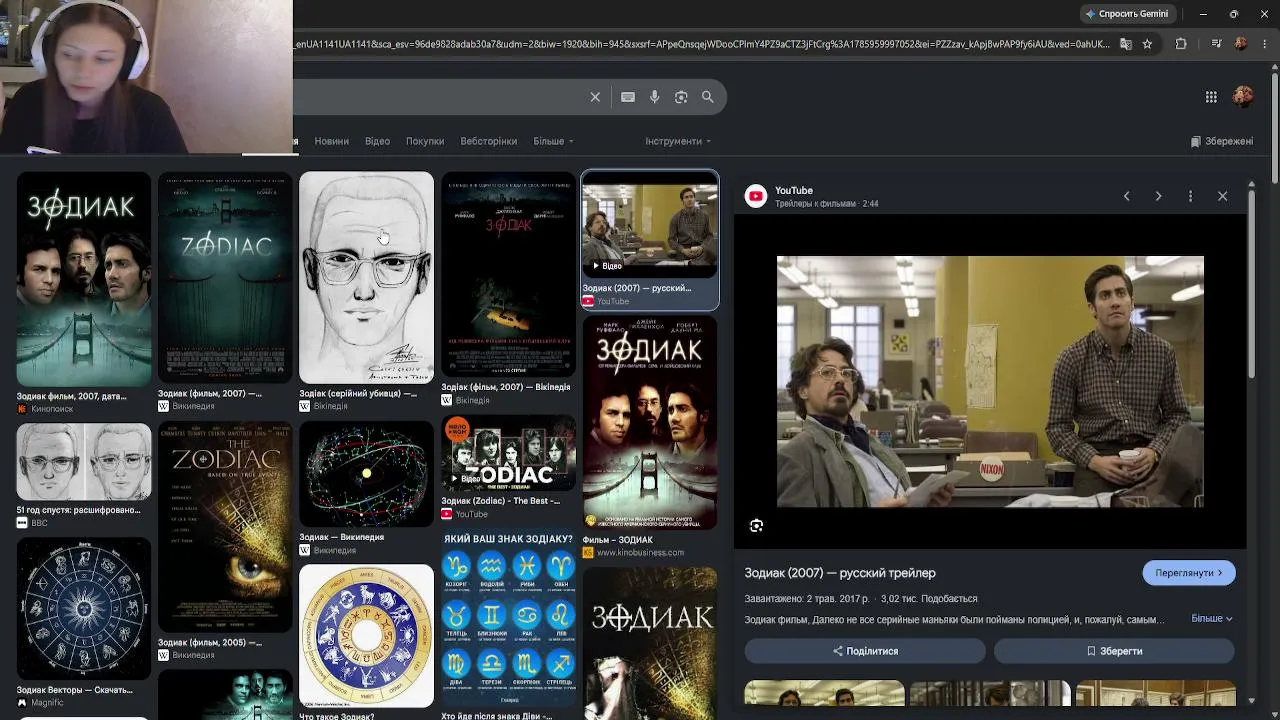The image size is (1280, 720).
Task: Bookmark this page with the star icon
Action: pos(1147,44)
